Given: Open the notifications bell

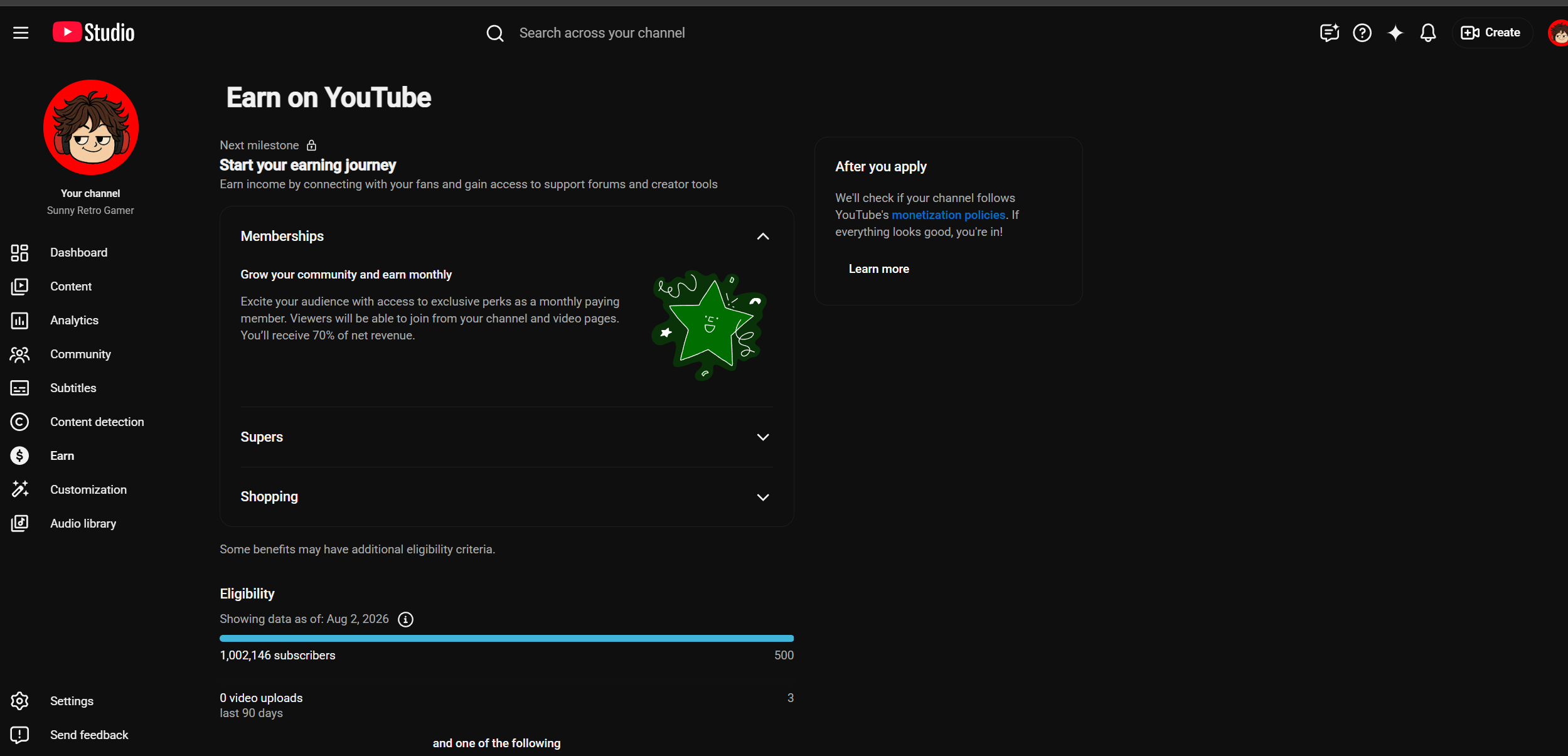Looking at the screenshot, I should [x=1428, y=33].
